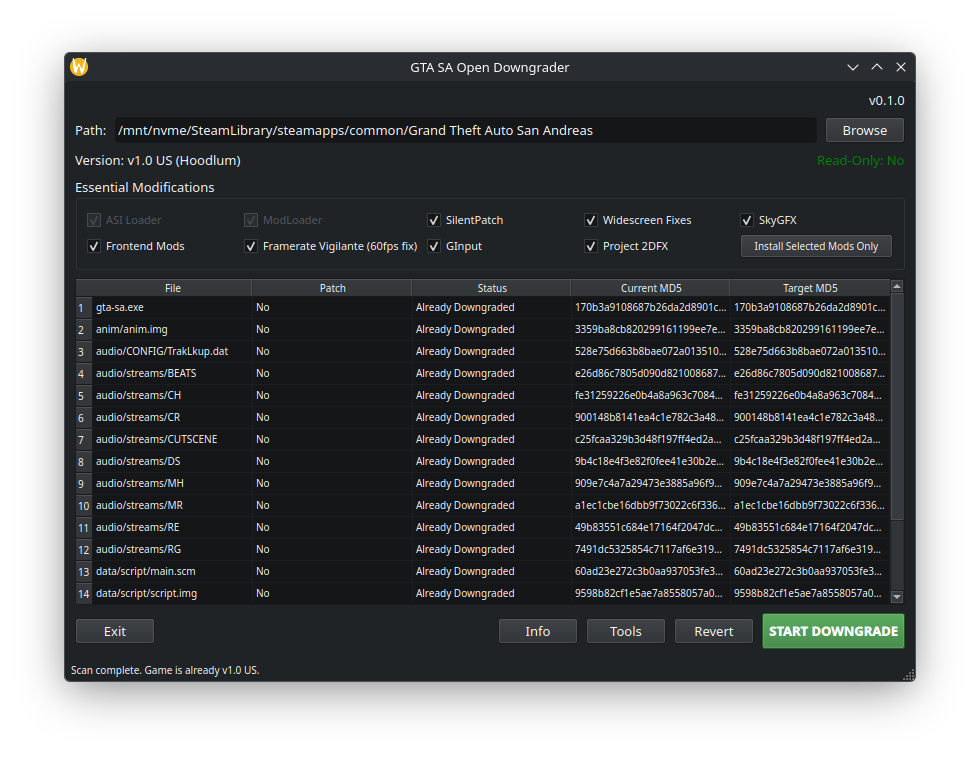Click the window resize grip corner
Screen dimensions: 980x758
(x=909, y=675)
